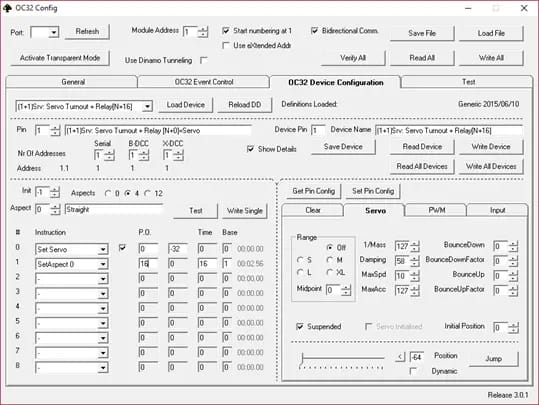
Task: Click the MaxSpd value stepper arrows
Action: 415,276
